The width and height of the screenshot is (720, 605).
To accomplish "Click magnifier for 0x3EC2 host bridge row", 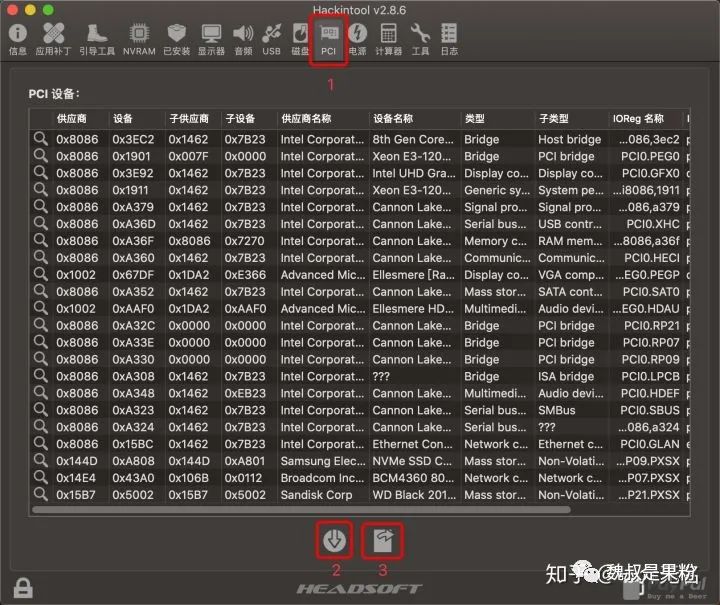I will [40, 139].
